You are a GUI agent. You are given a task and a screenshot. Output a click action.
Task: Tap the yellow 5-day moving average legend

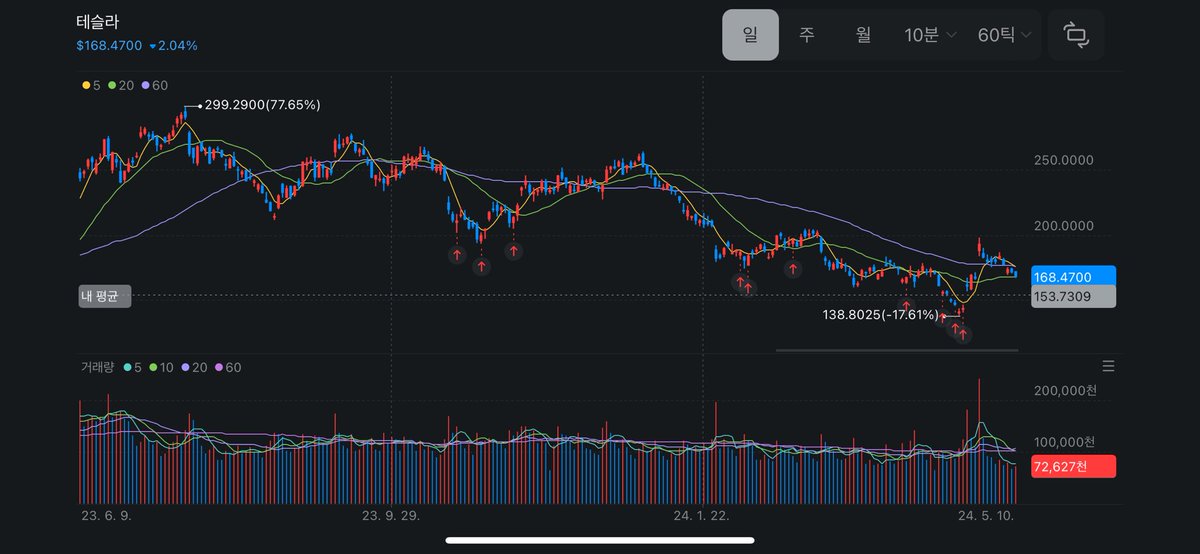click(x=92, y=86)
